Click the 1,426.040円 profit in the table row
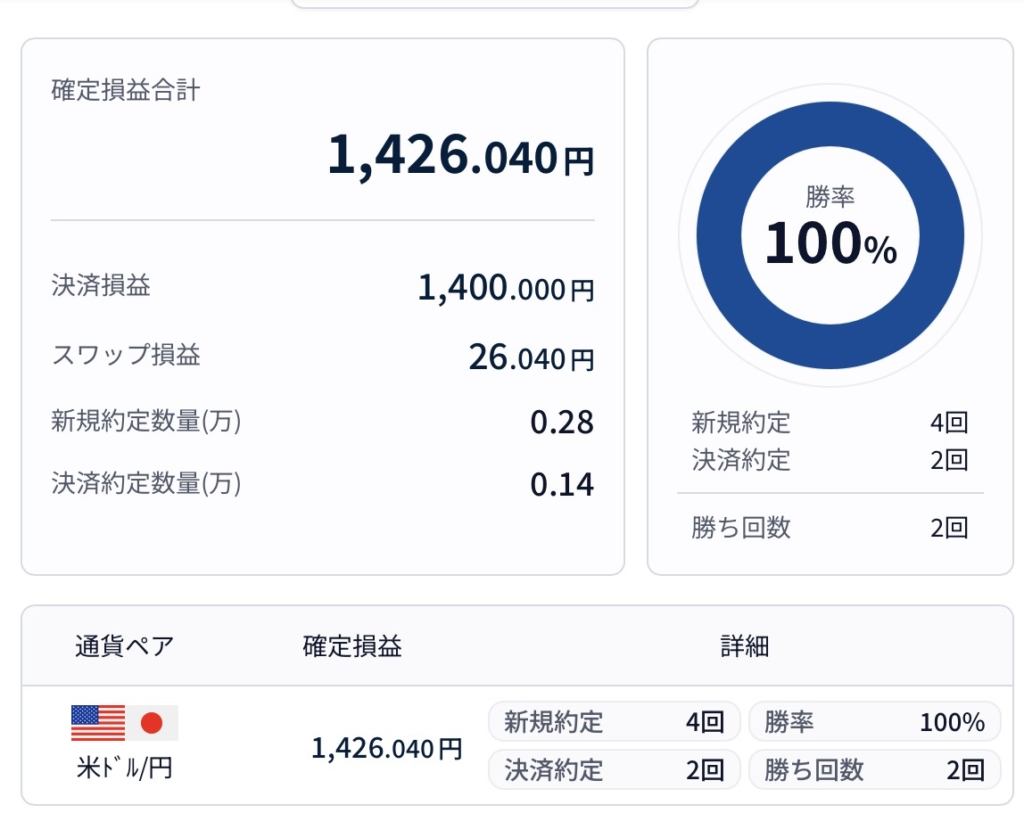Screen dimensions: 1024x838 pos(387,748)
